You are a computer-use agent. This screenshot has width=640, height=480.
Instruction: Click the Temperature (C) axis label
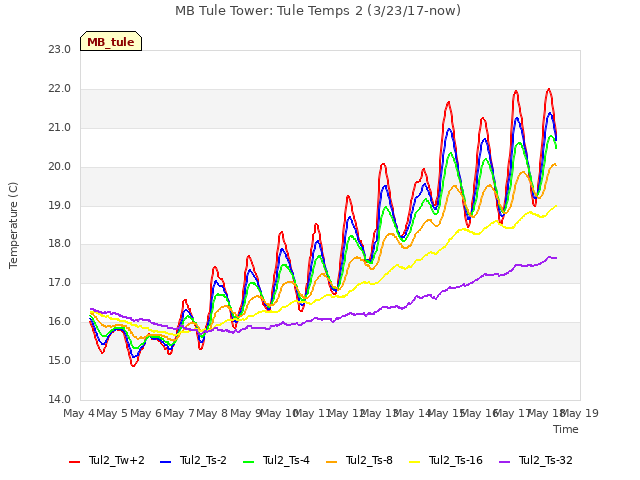13,225
